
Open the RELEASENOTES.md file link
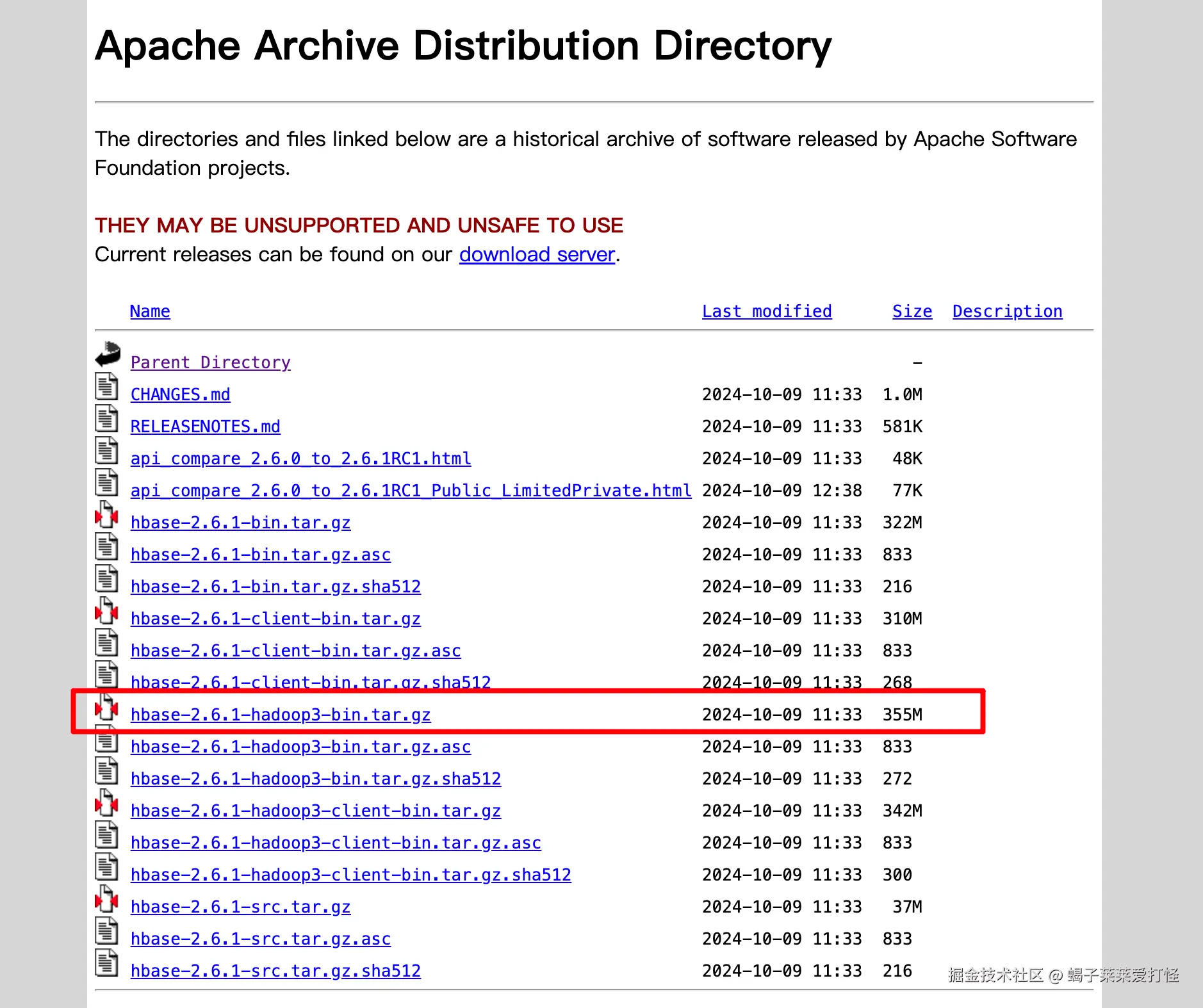[205, 427]
